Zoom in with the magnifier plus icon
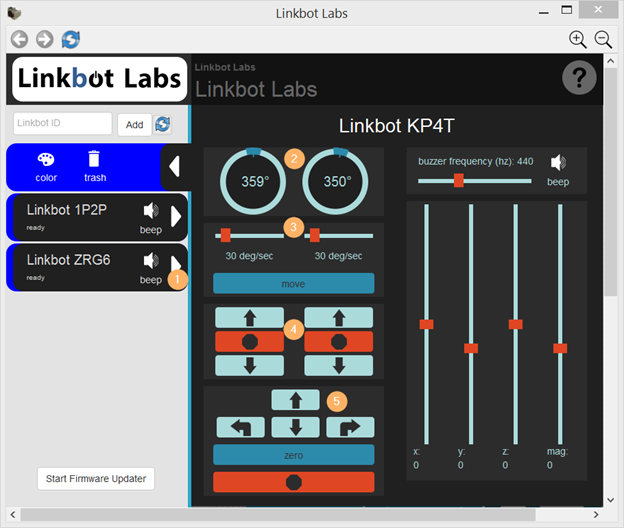624x528 pixels. [577, 39]
